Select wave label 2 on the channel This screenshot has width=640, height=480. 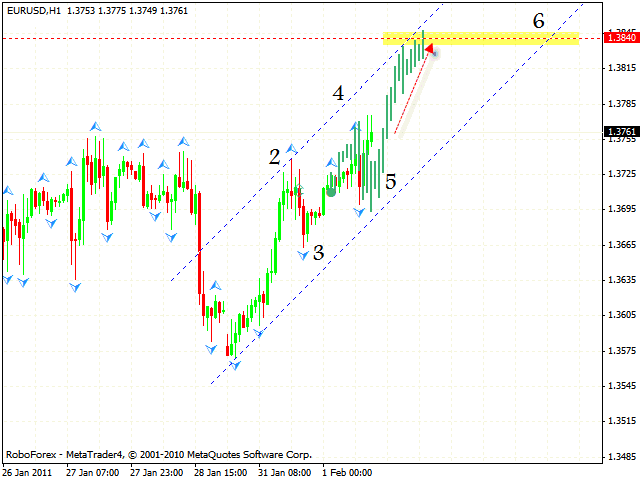click(x=274, y=157)
